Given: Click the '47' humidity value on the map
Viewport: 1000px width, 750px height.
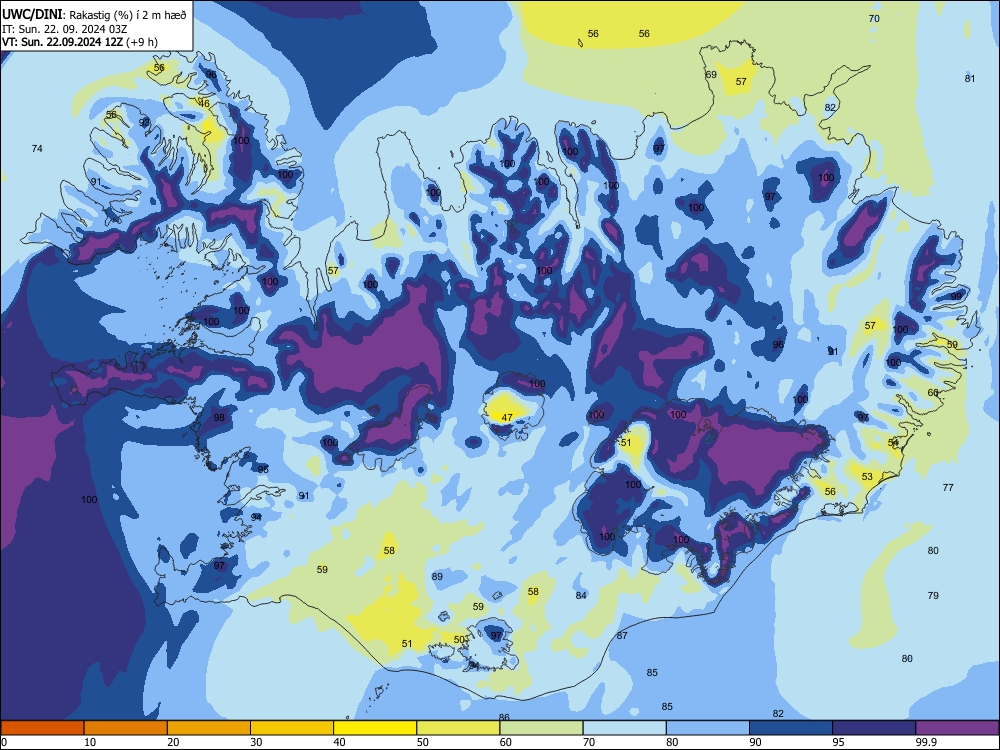Looking at the screenshot, I should [507, 418].
